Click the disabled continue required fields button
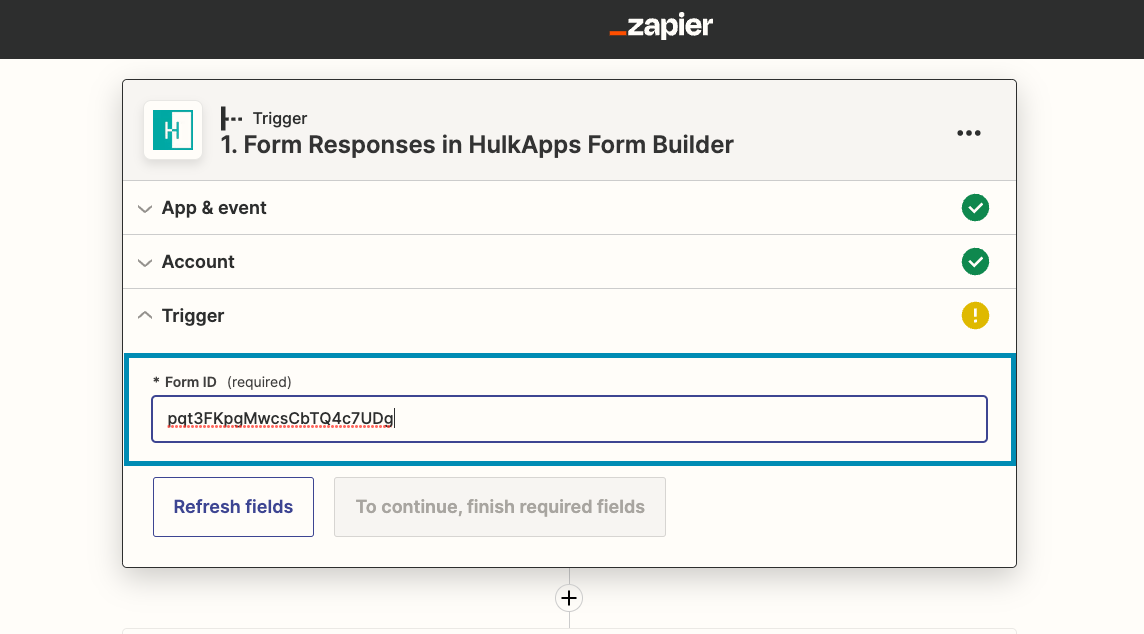 click(500, 507)
